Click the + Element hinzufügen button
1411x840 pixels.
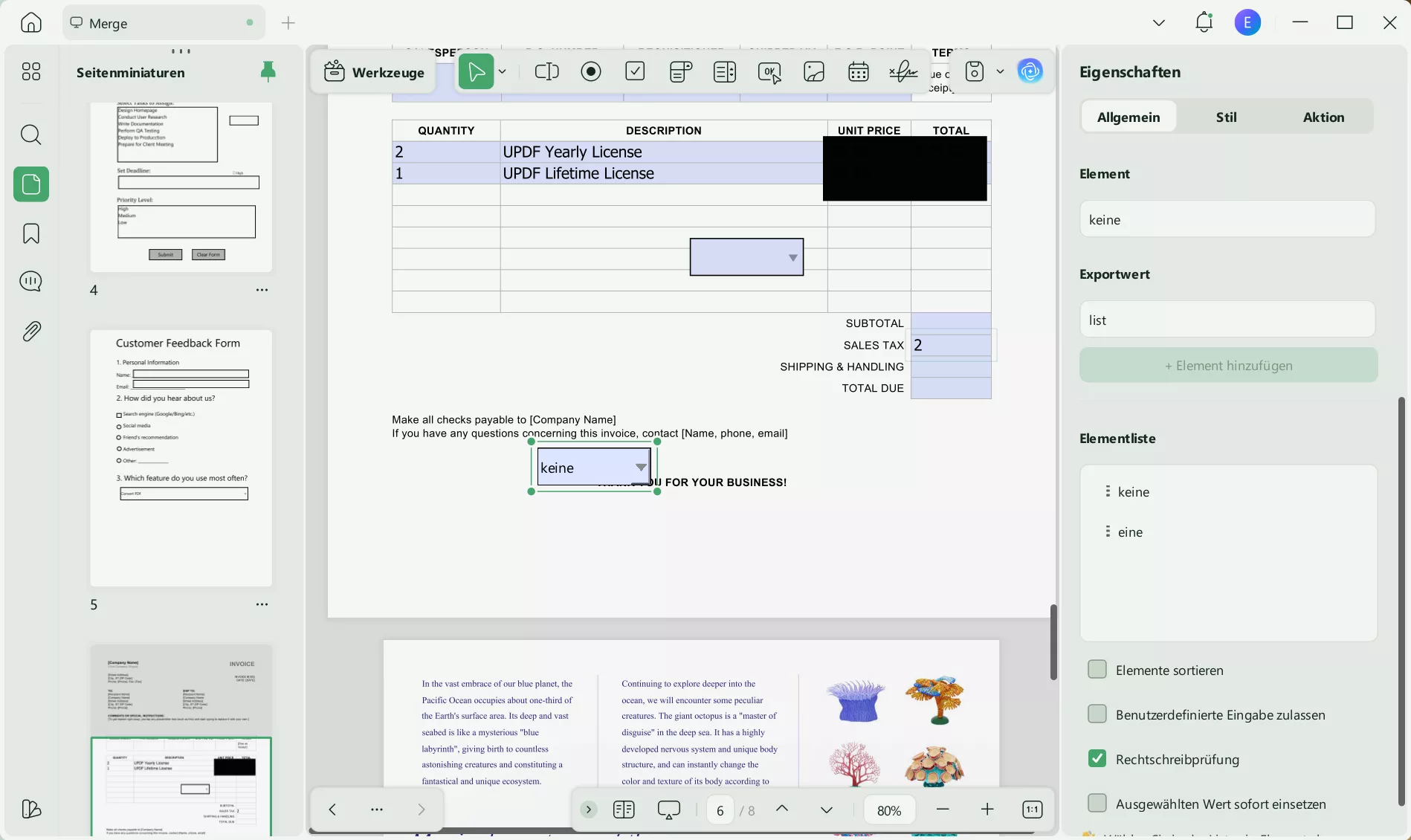[x=1227, y=365]
